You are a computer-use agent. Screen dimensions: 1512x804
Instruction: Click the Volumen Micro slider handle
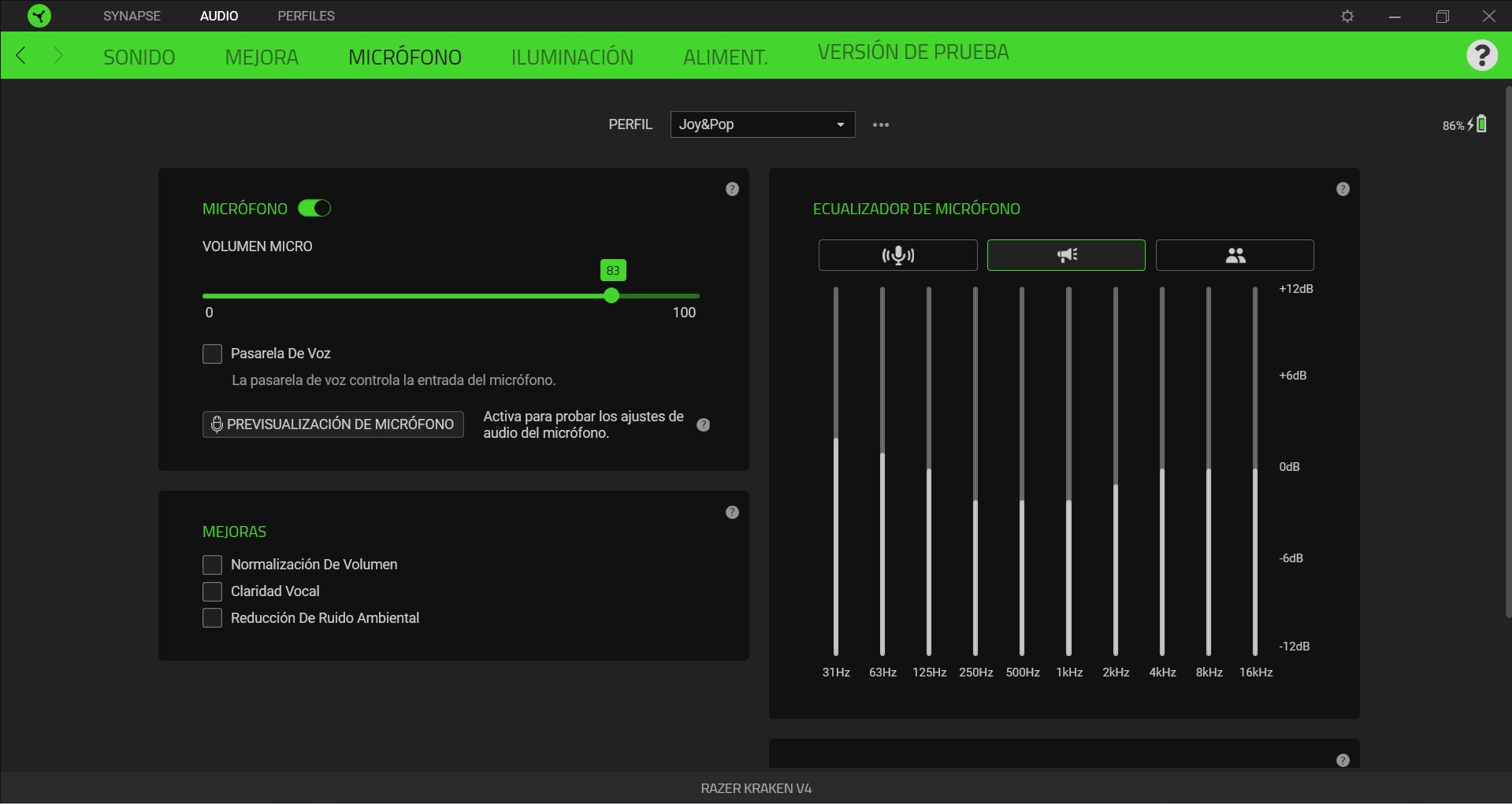pyautogui.click(x=611, y=296)
